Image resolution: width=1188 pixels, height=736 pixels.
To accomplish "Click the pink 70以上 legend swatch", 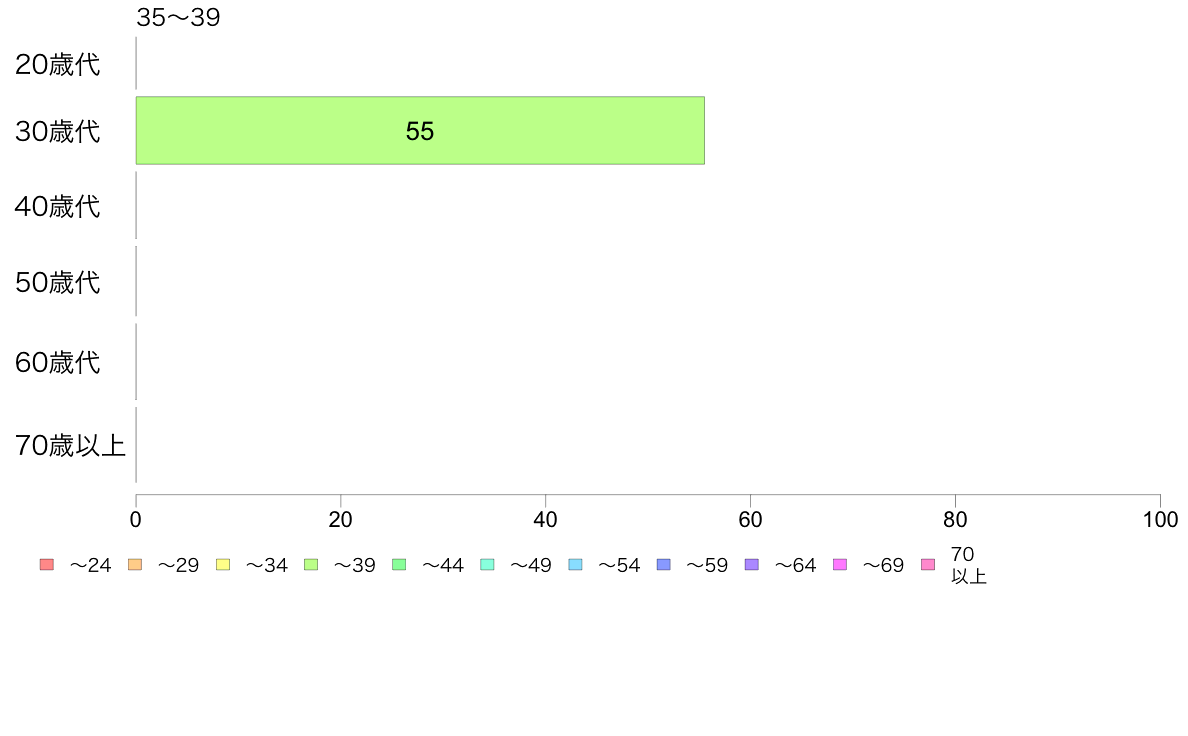I will [928, 565].
